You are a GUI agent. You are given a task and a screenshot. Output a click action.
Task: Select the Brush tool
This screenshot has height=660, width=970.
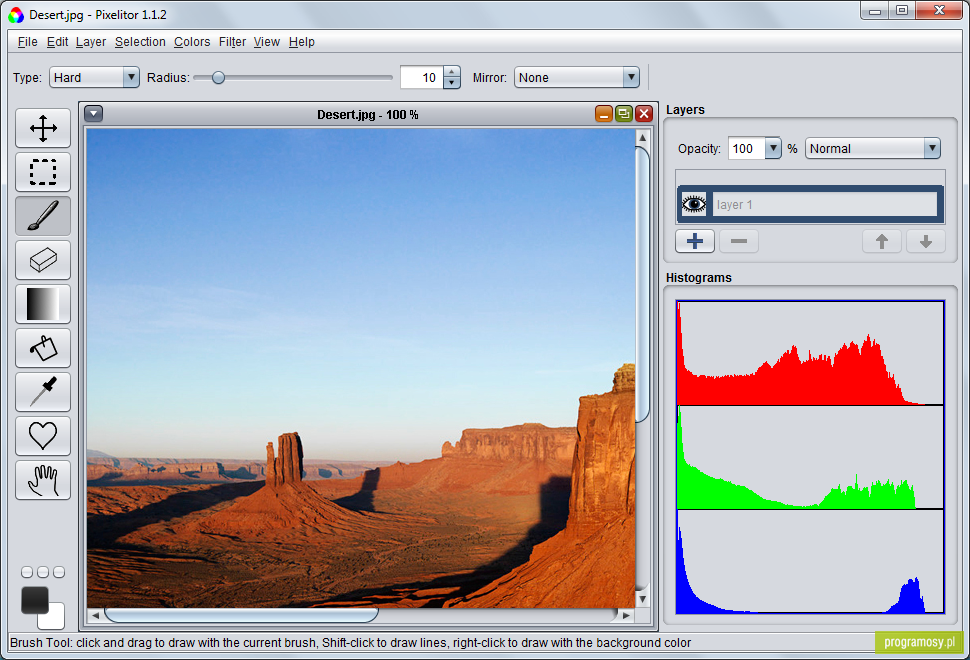point(43,216)
